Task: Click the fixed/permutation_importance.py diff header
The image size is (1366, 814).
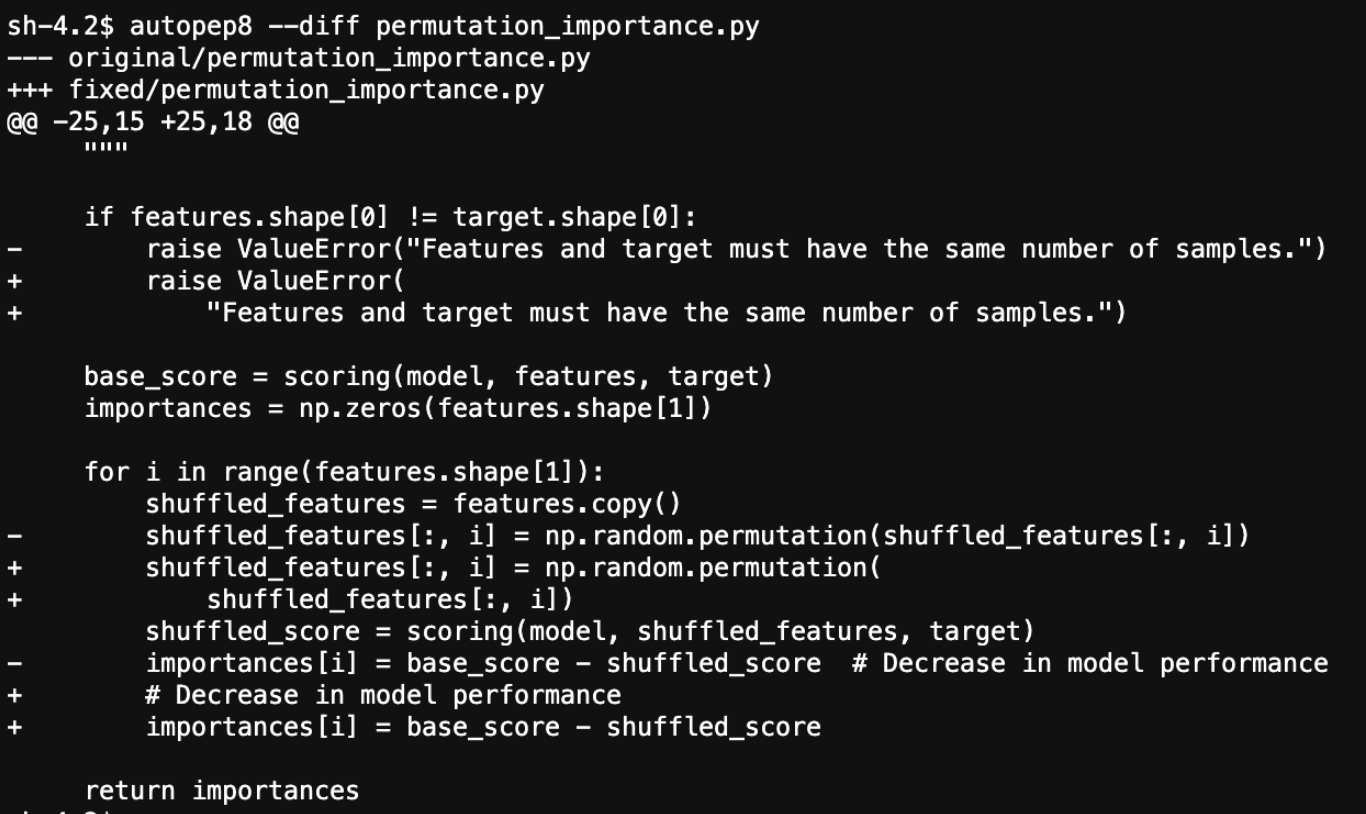Action: (306, 90)
